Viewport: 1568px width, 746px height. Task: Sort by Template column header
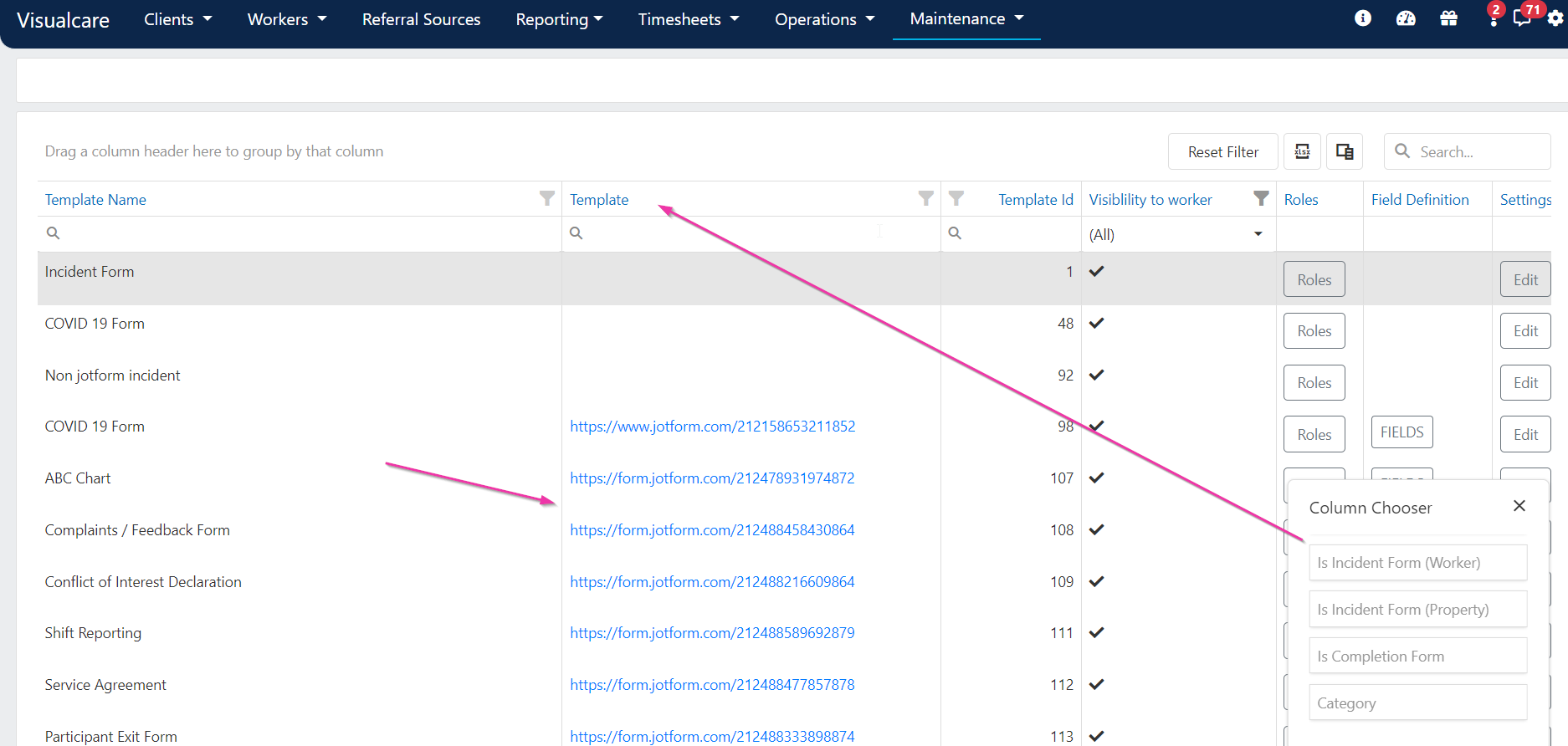(599, 199)
